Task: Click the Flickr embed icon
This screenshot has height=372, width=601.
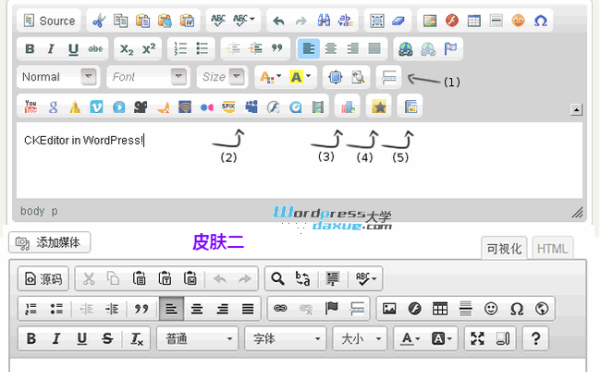Action: click(x=207, y=107)
